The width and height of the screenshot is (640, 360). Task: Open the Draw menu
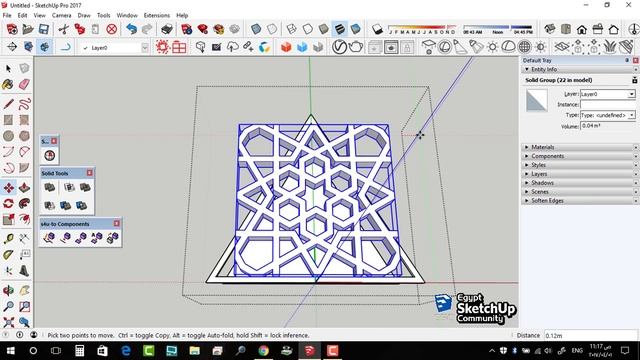coord(84,15)
